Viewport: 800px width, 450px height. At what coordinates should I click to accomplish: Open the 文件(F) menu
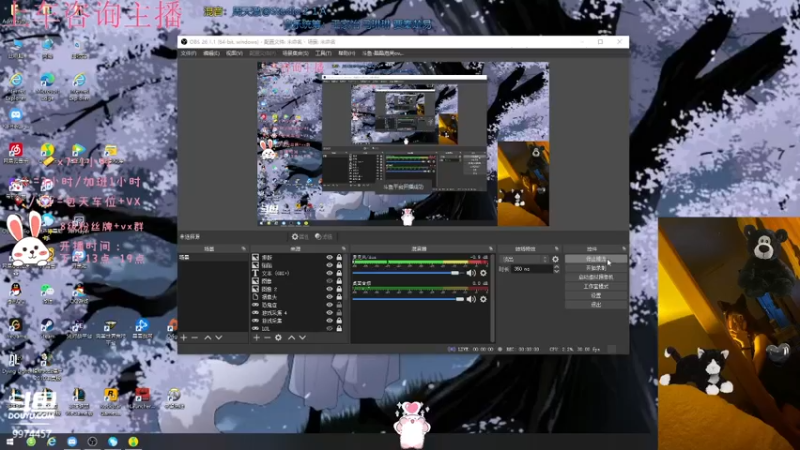[x=188, y=53]
